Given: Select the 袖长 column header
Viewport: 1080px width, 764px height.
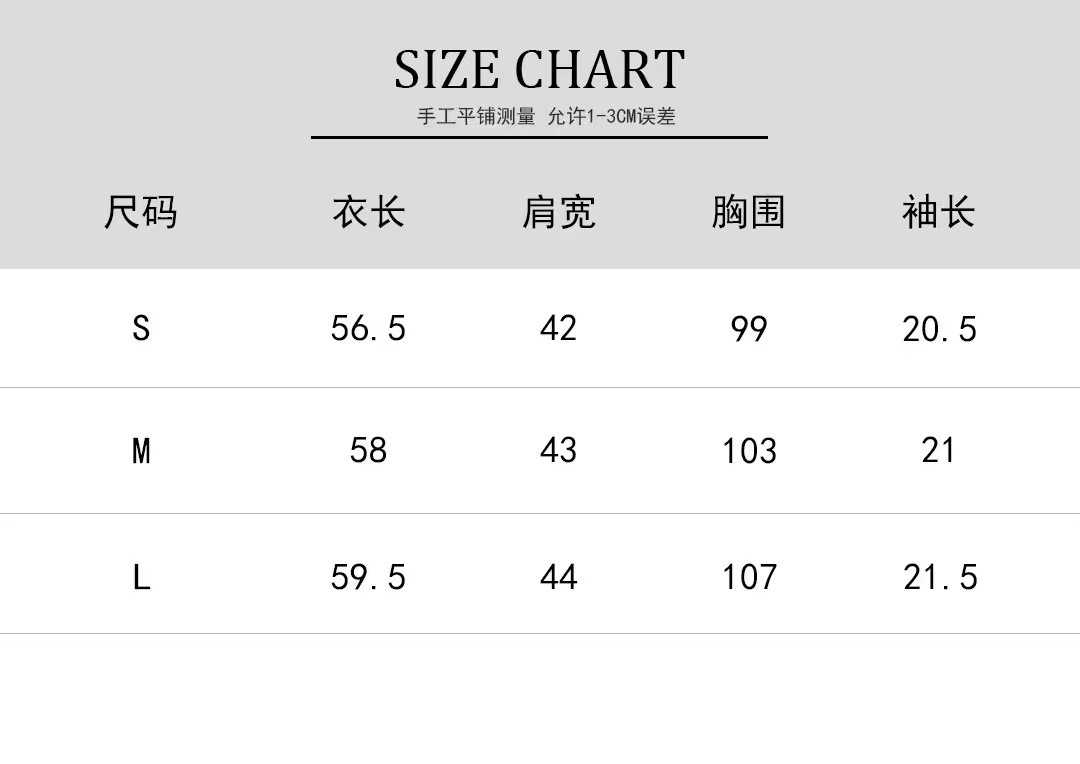Looking at the screenshot, I should (938, 212).
